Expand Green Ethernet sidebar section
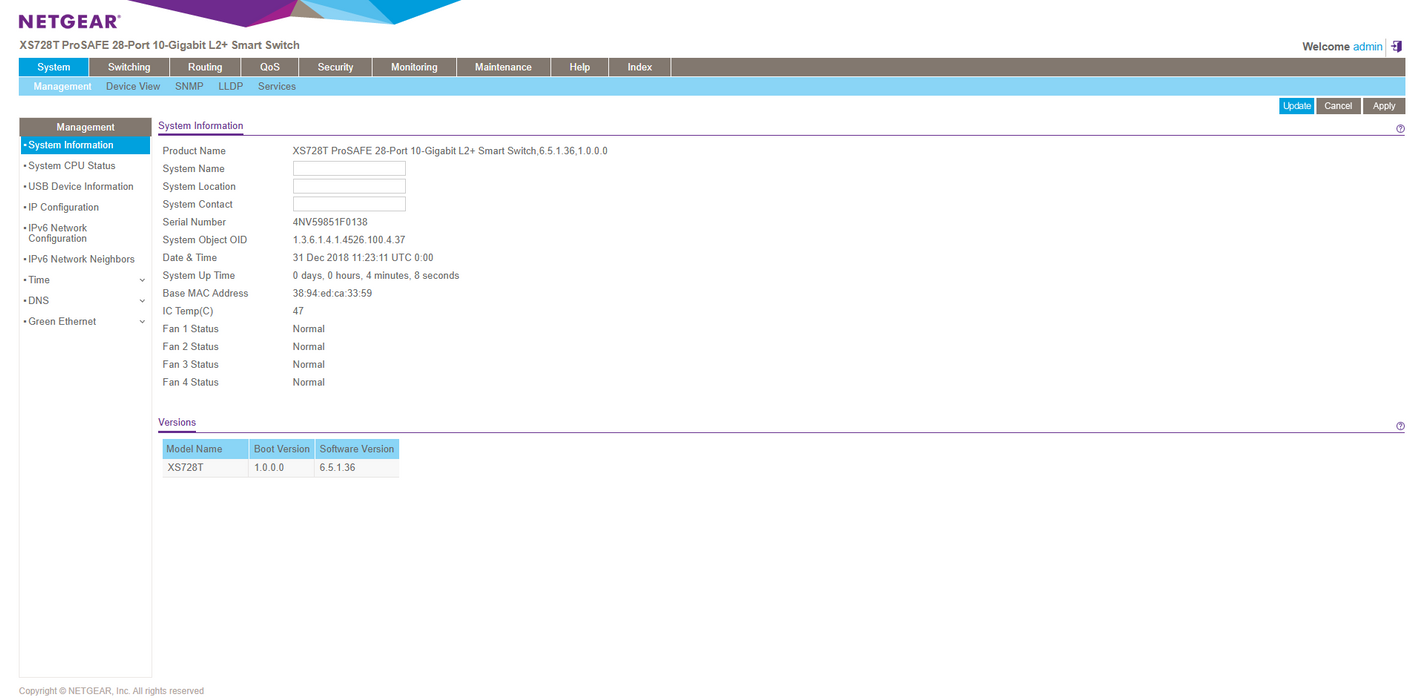This screenshot has width=1422, height=700. 84,322
